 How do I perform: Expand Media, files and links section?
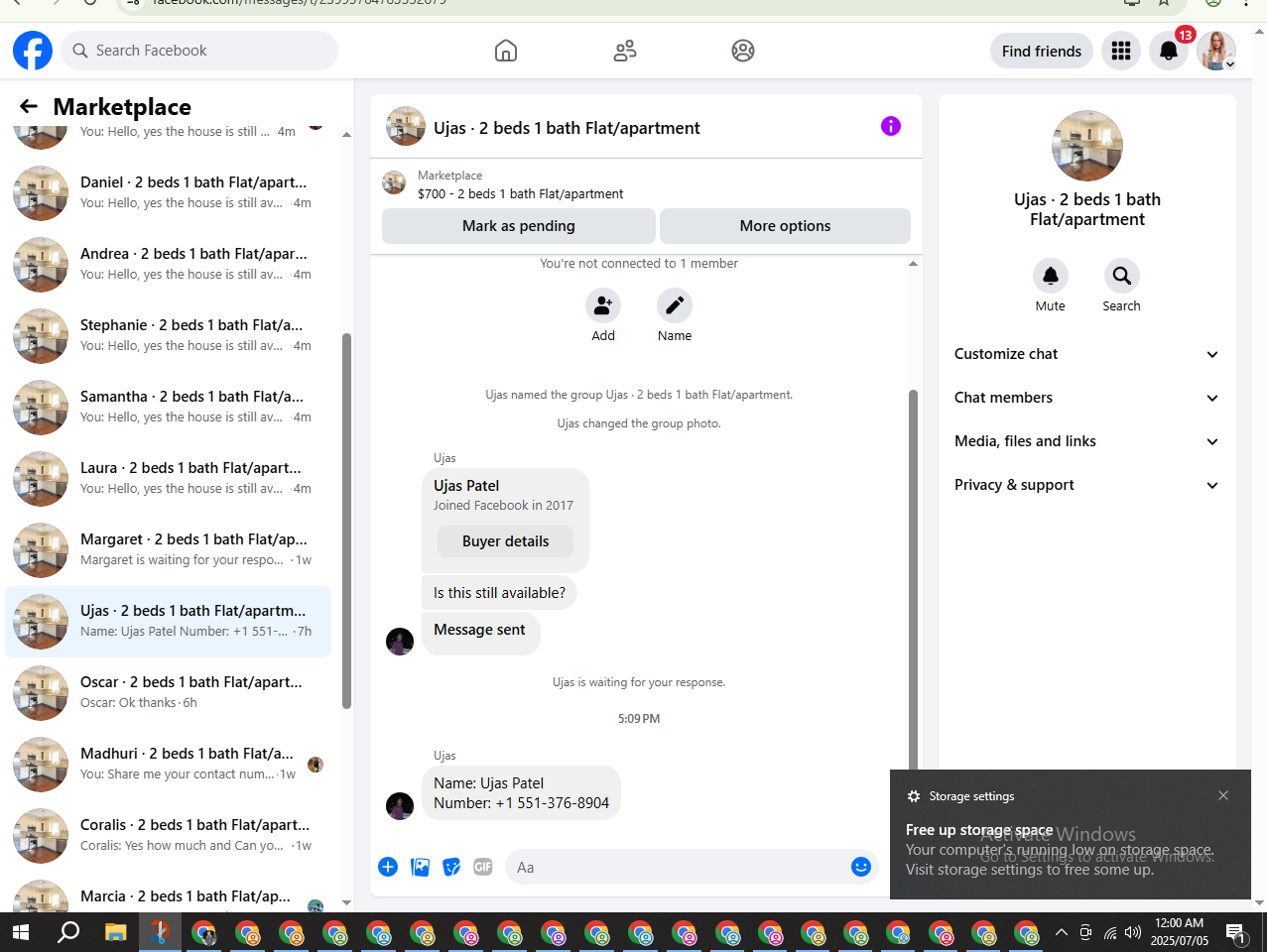[x=1086, y=441]
